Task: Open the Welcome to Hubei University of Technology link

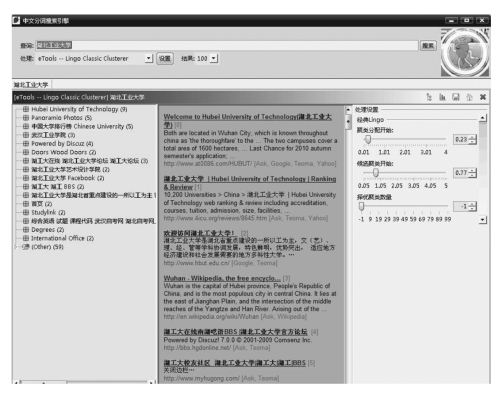Action: tap(248, 121)
